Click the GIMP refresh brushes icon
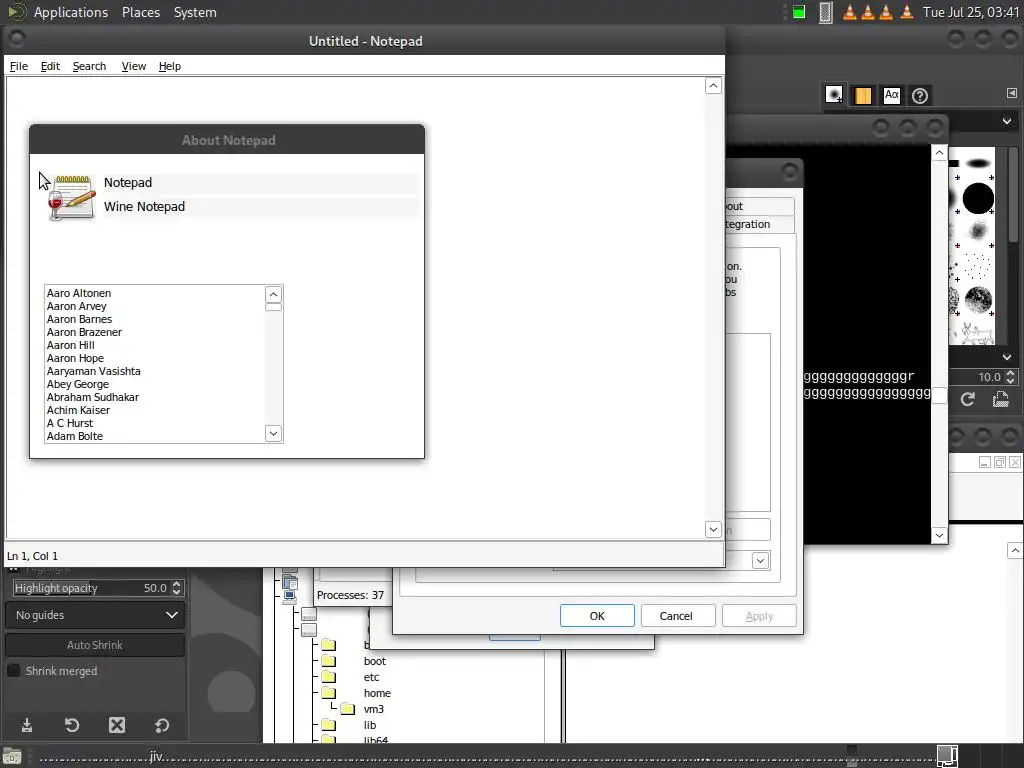1024x768 pixels. pos(968,399)
